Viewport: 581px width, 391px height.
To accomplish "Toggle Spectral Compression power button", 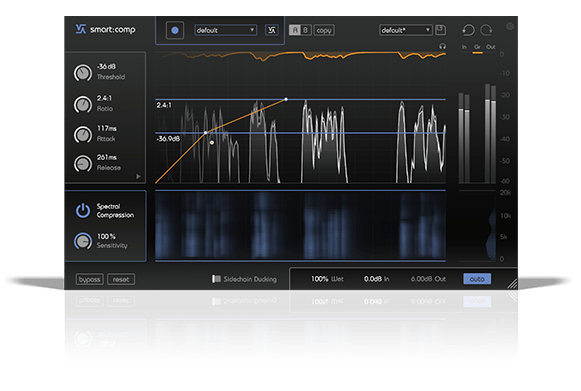I will pyautogui.click(x=83, y=210).
